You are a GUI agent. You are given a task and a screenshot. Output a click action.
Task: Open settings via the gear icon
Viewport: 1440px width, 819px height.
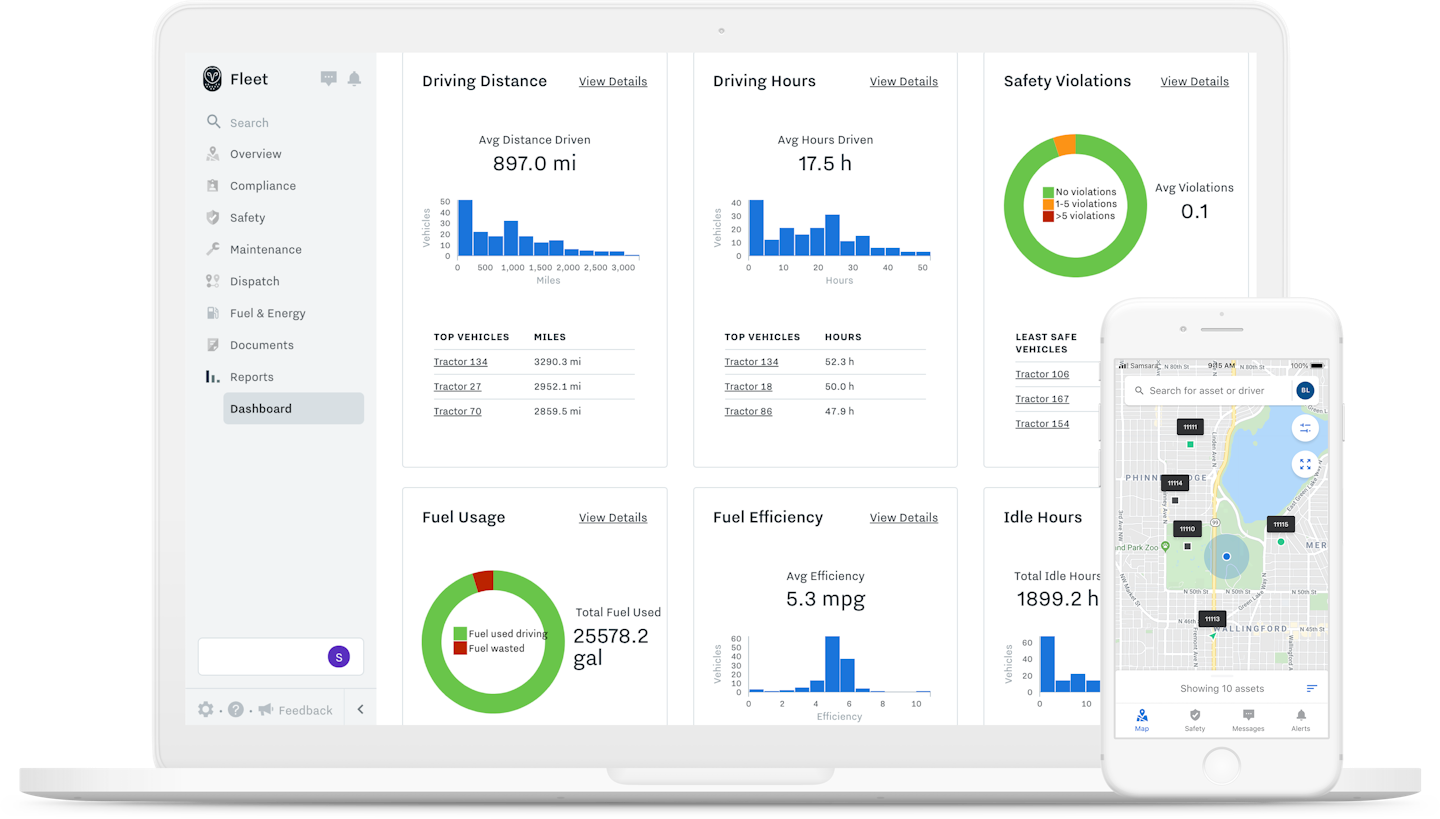coord(206,709)
